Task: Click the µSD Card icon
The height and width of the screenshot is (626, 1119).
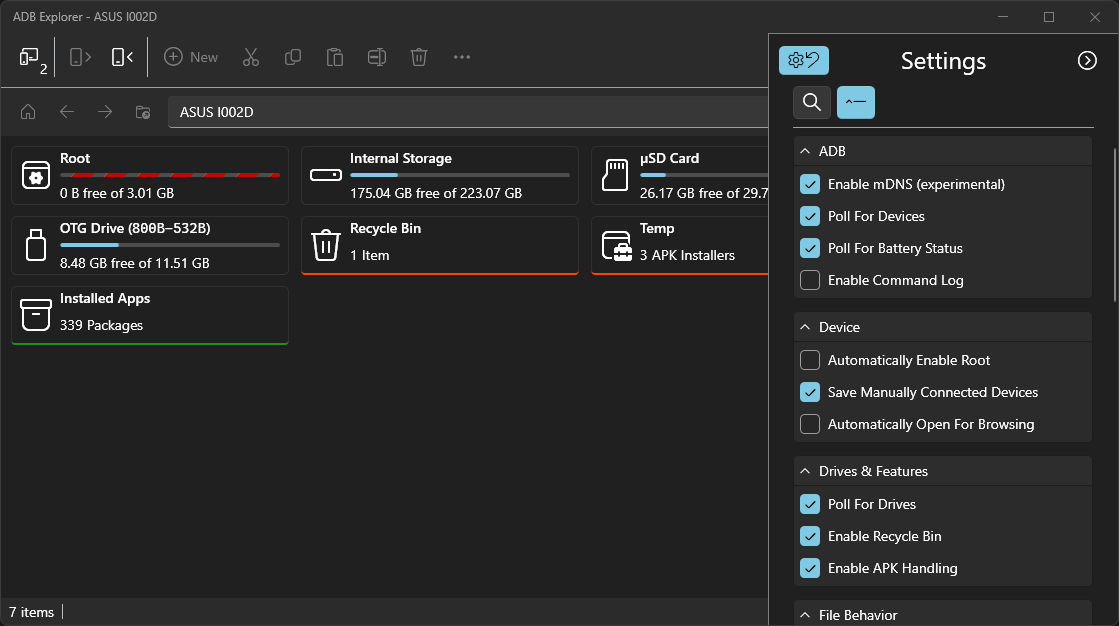Action: click(615, 175)
